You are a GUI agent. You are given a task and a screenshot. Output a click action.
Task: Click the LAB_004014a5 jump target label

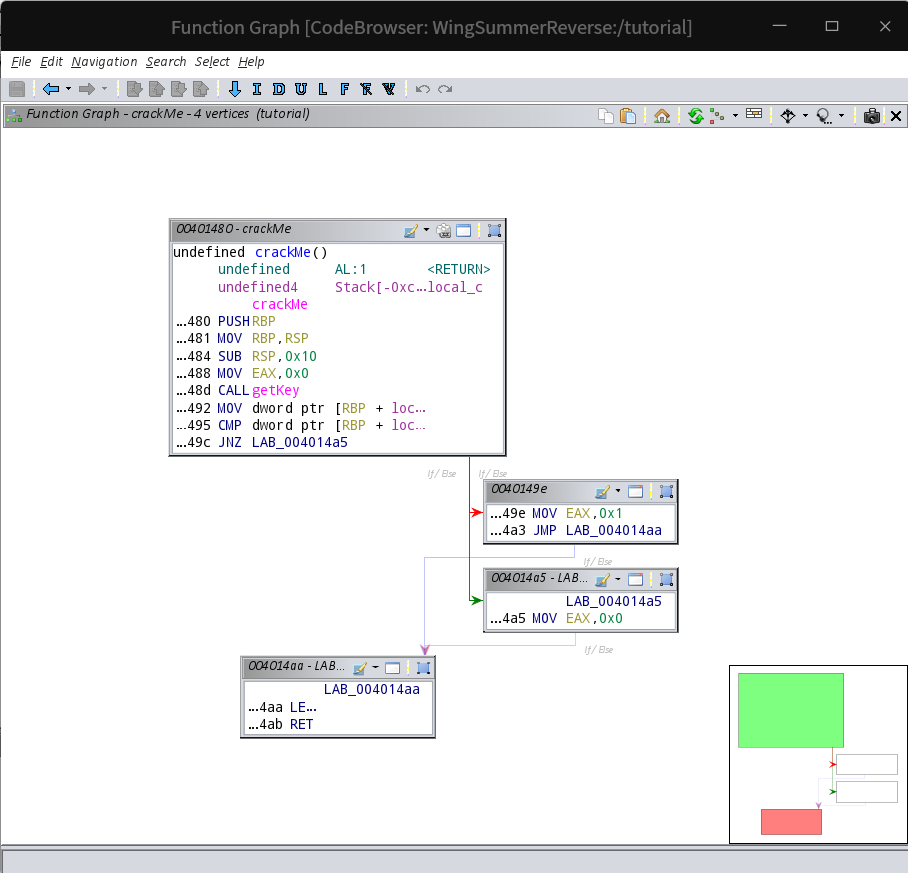point(299,443)
